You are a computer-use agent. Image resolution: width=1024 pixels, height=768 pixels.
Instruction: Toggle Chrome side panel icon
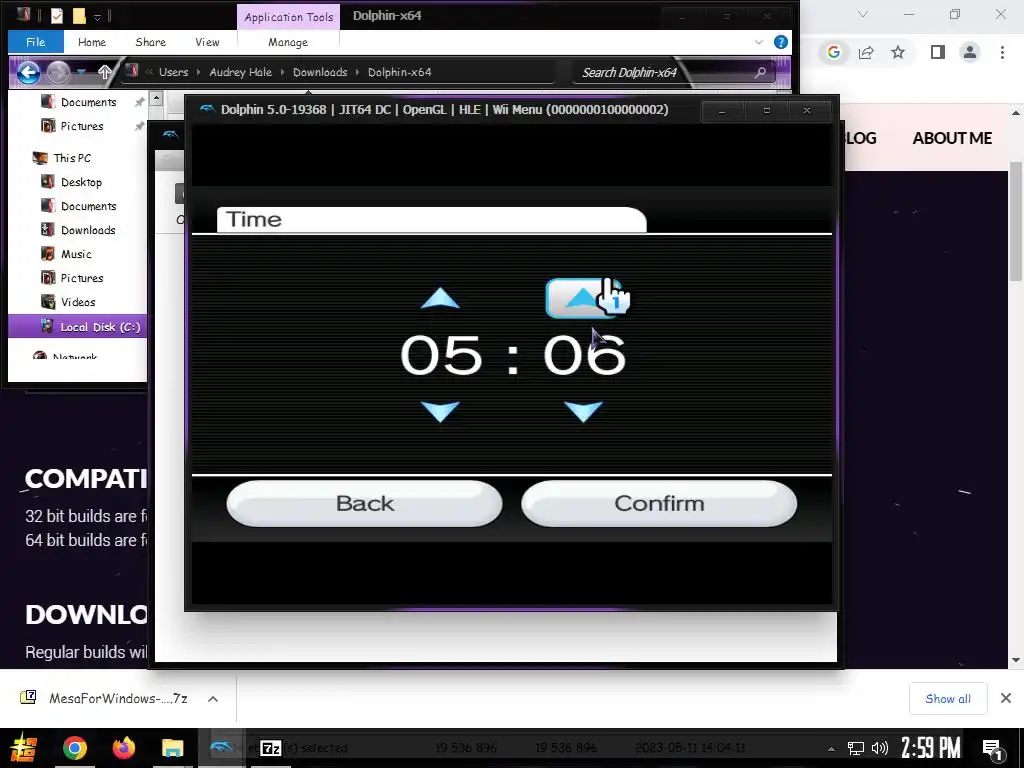(938, 52)
